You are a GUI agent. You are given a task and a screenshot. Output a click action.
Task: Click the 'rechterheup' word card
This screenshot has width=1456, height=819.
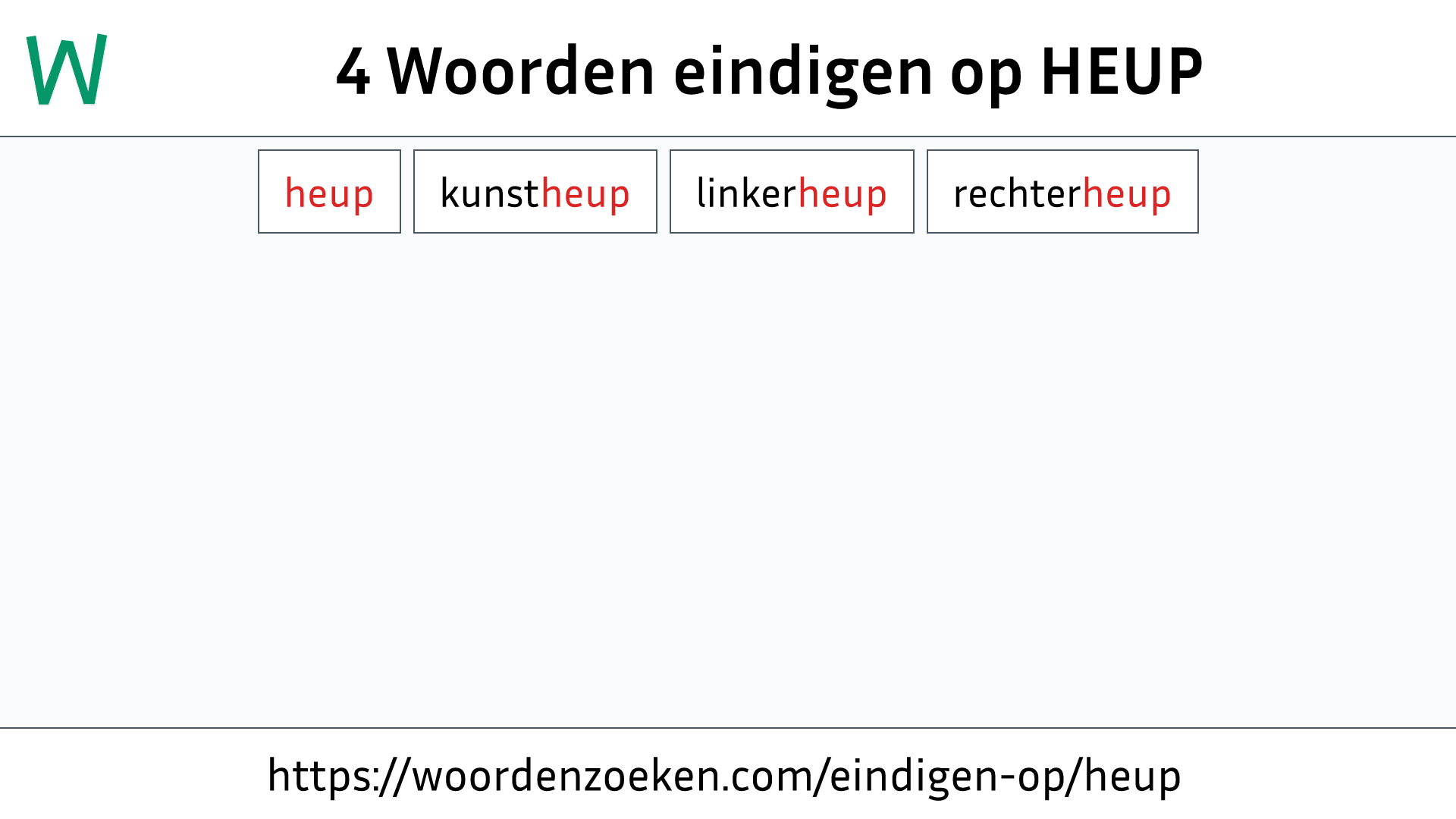point(1062,191)
